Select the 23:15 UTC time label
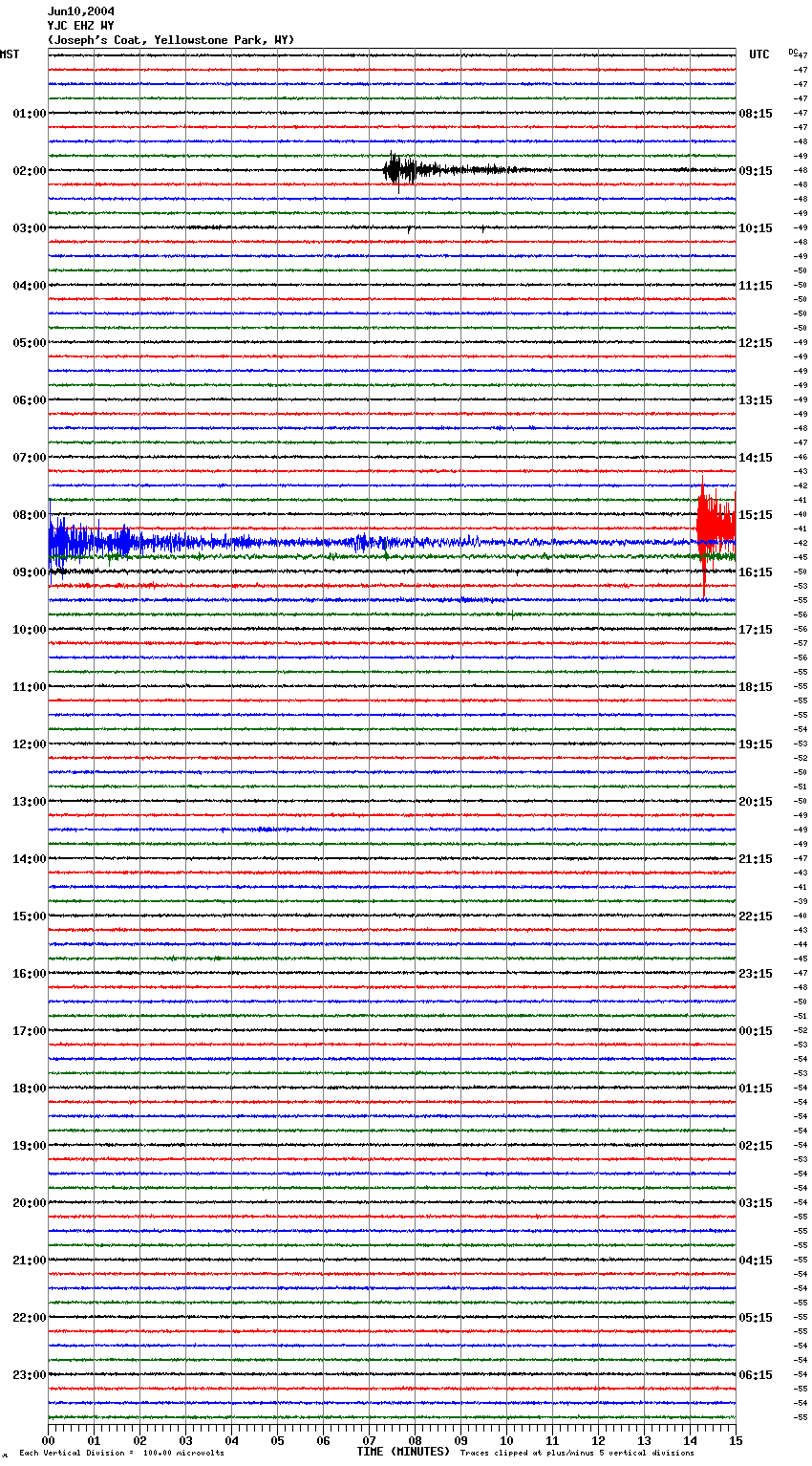Viewport: 812px width, 1466px height. click(756, 974)
